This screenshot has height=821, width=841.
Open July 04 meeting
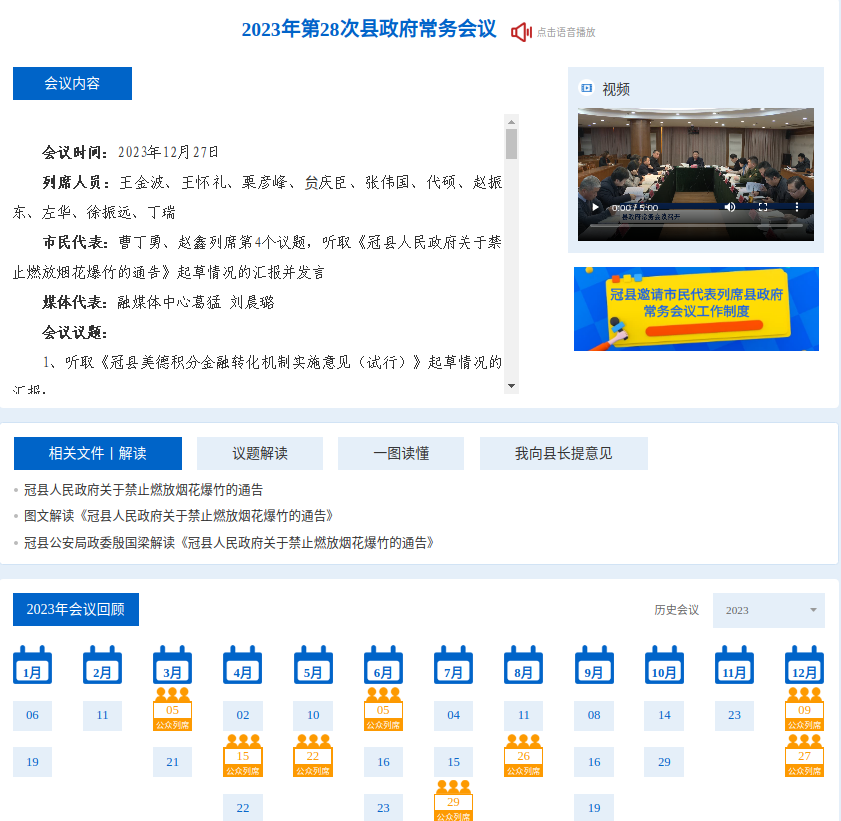(x=453, y=715)
